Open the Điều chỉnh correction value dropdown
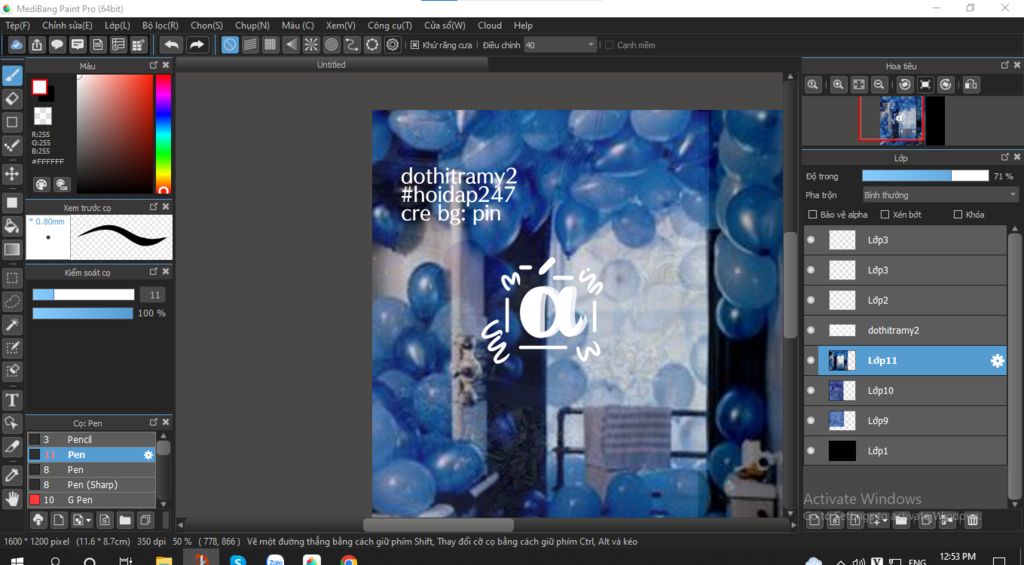Image resolution: width=1024 pixels, height=565 pixels. coord(560,45)
